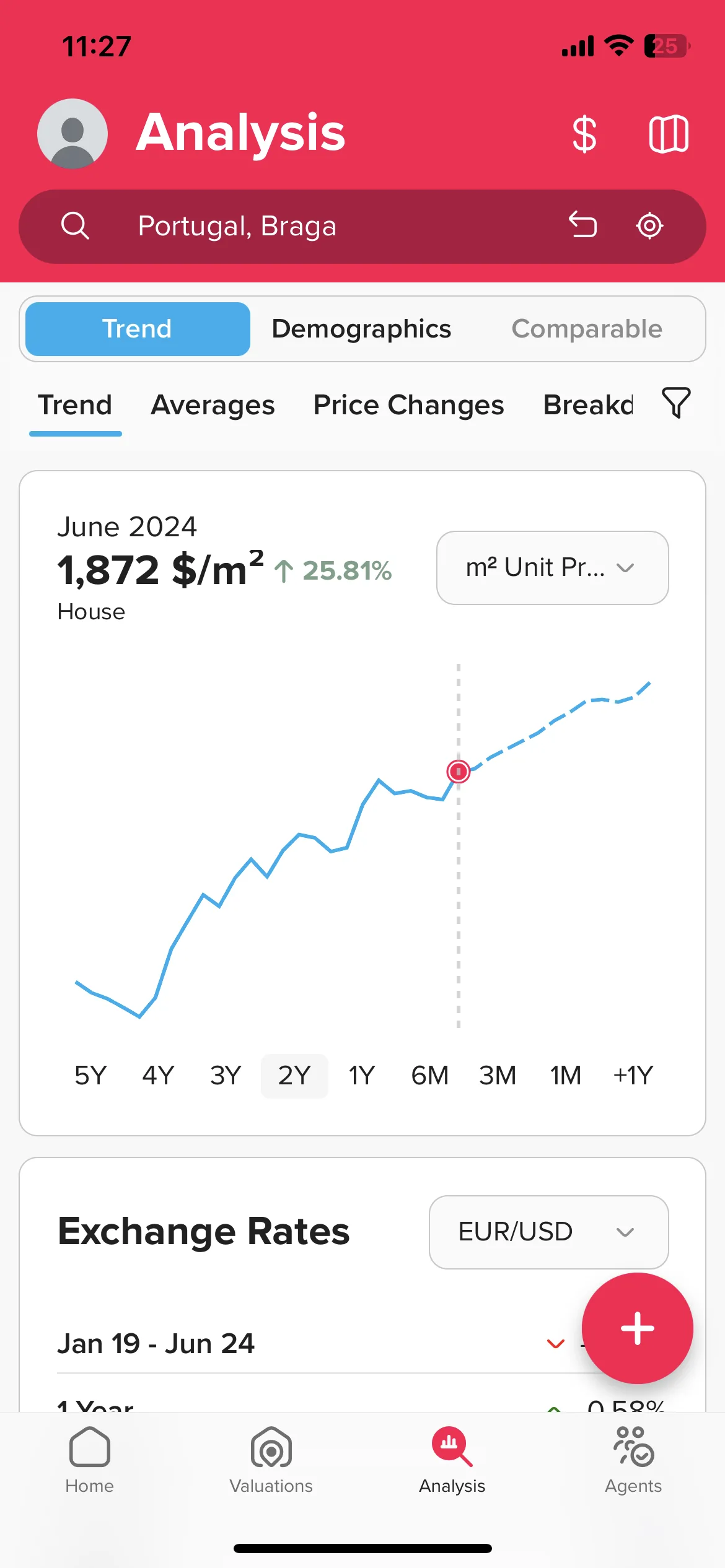Tap the red plus floating button
This screenshot has width=725, height=1568.
[638, 1328]
